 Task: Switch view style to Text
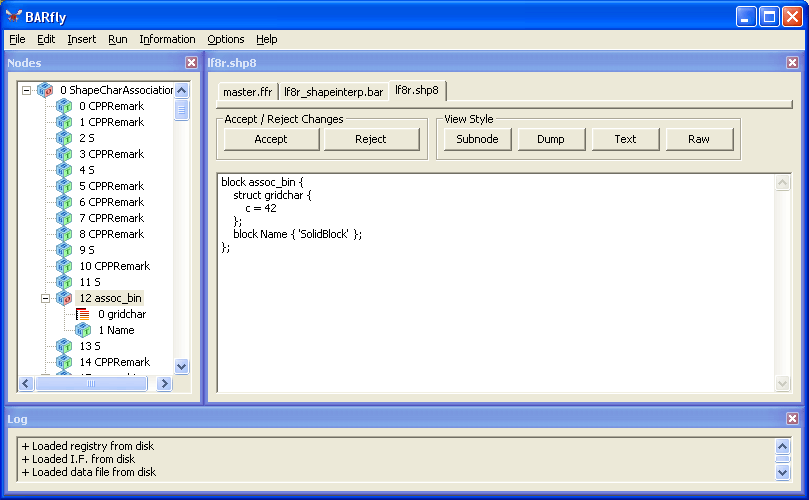pyautogui.click(x=625, y=139)
